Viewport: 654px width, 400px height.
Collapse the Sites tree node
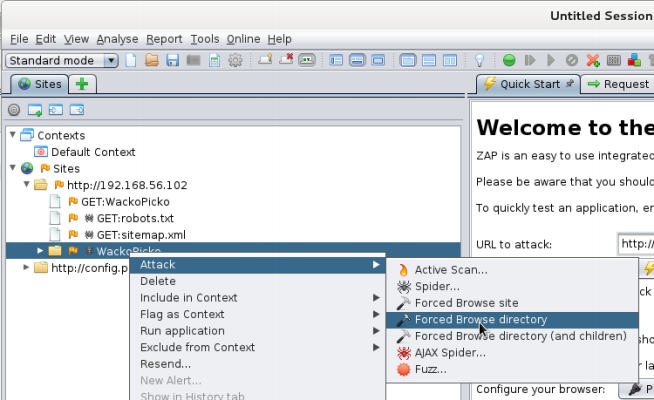pyautogui.click(x=12, y=169)
